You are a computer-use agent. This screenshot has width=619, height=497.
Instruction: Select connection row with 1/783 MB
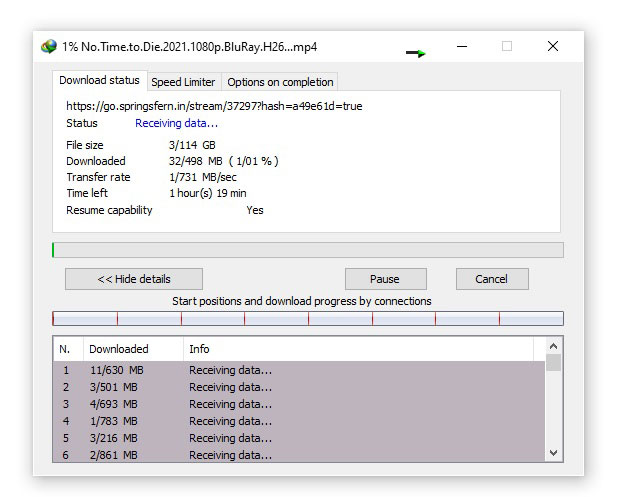[x=299, y=421]
